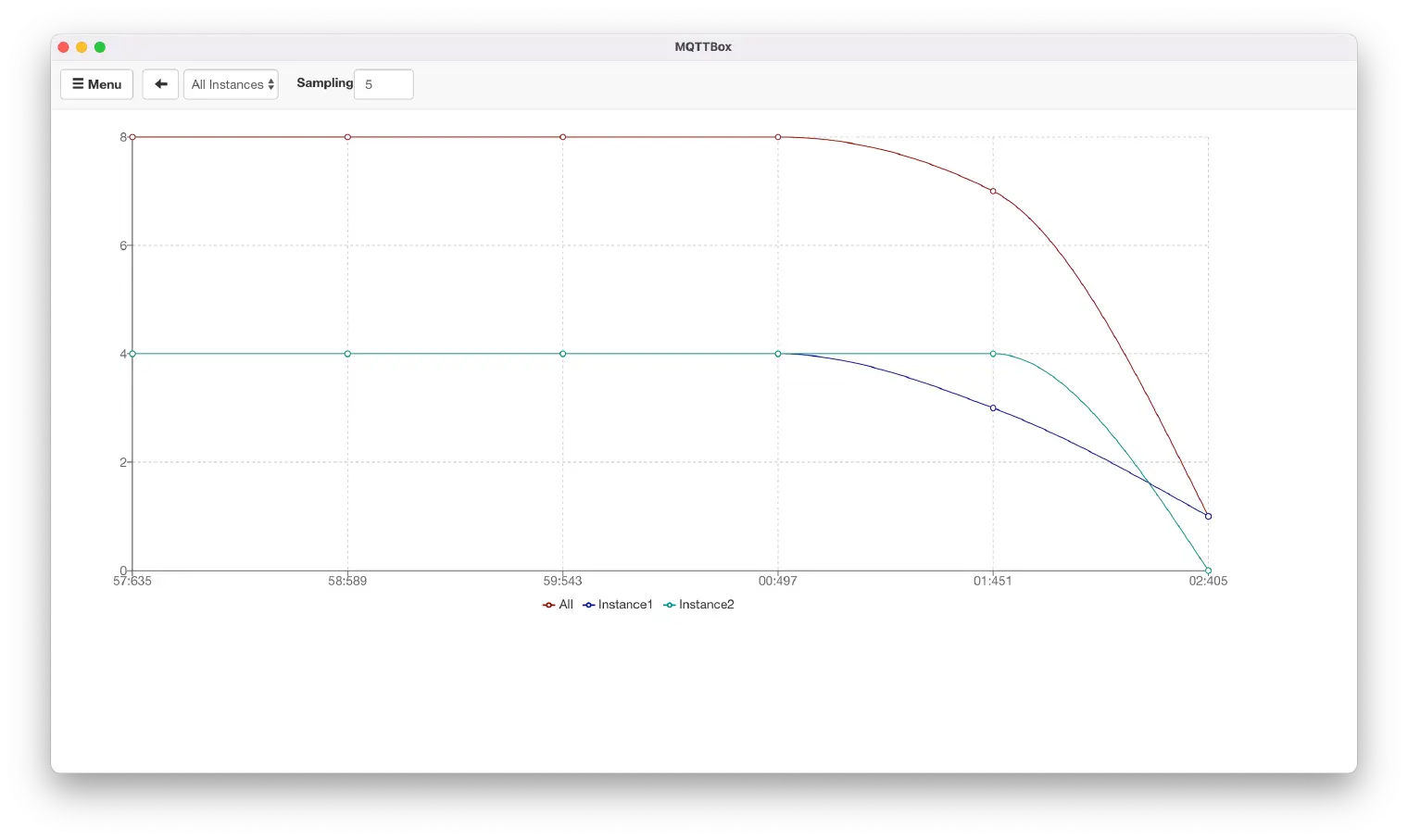Expand the All Instances dropdown
Screen dimensions: 1408x840
click(x=231, y=84)
